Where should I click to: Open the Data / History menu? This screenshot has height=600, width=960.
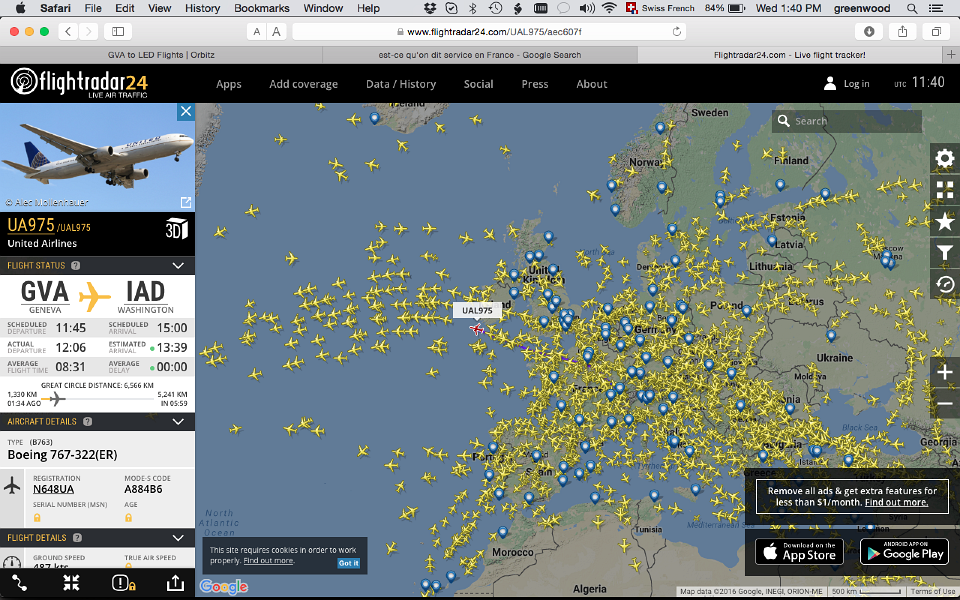[x=400, y=84]
